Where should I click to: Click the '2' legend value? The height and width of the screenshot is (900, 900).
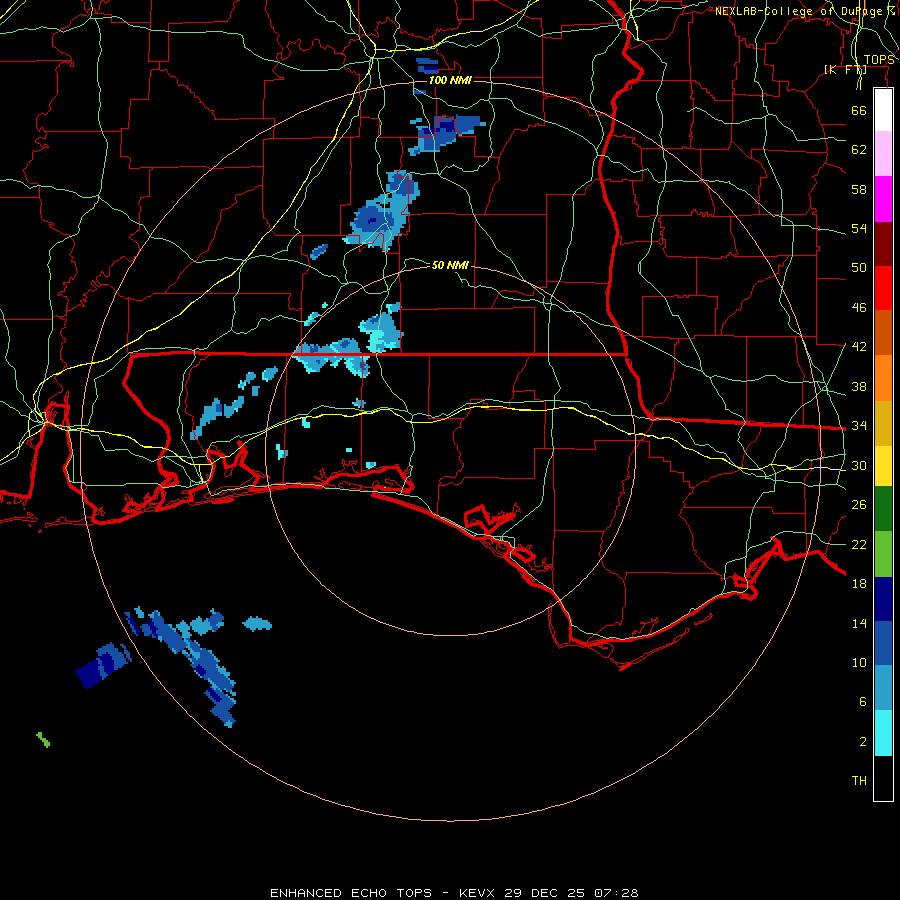(x=863, y=742)
